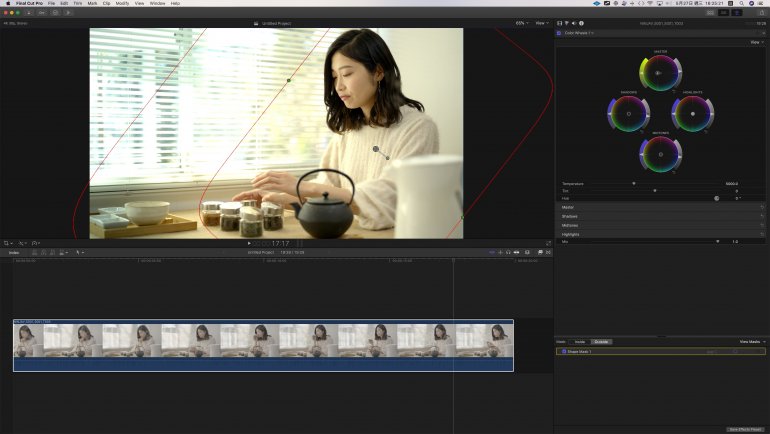Image resolution: width=770 pixels, height=434 pixels.
Task: Open the viewer View dropdown
Action: click(x=541, y=22)
